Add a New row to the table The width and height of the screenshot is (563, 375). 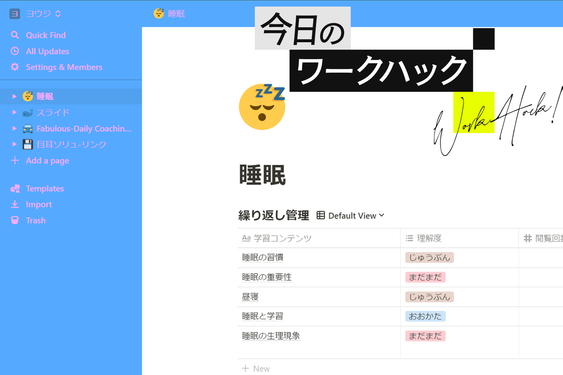(256, 369)
